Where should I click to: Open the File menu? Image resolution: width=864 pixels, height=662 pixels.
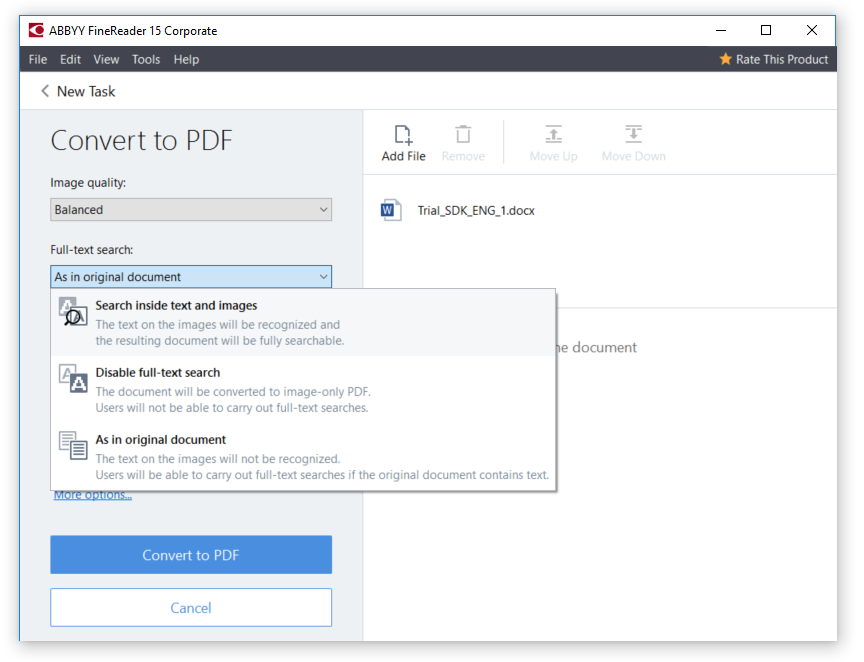[37, 60]
